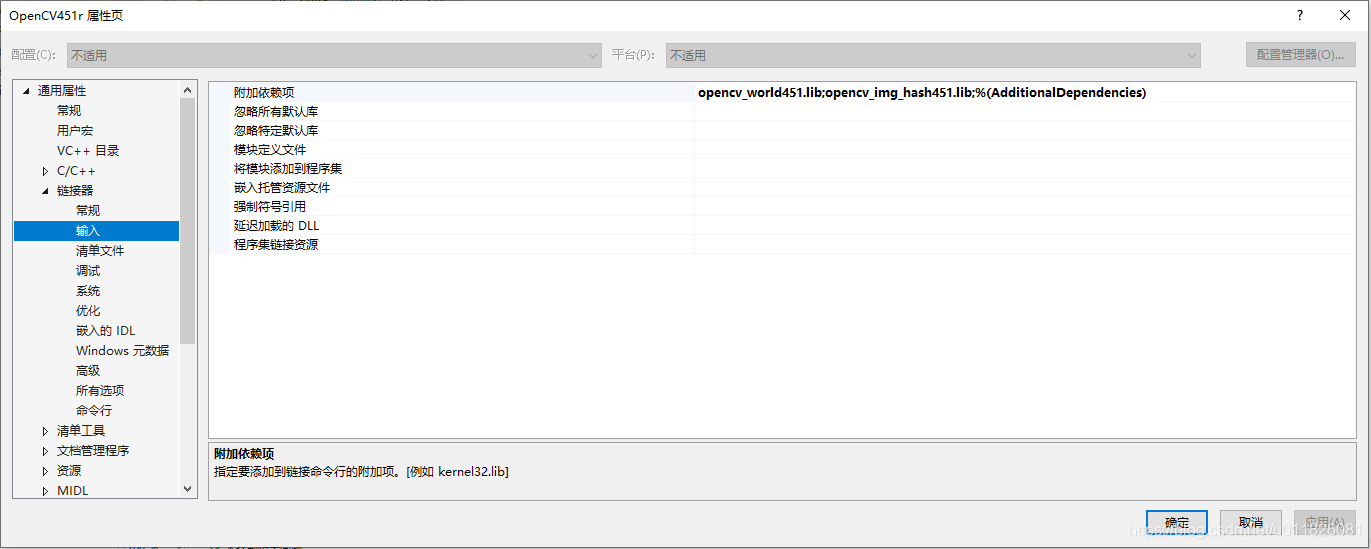The width and height of the screenshot is (1371, 549).
Task: Open the 配置 dropdown
Action: pyautogui.click(x=334, y=55)
